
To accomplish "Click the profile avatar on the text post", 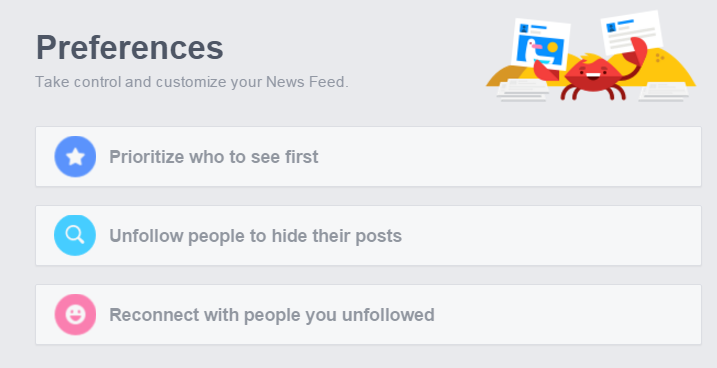I will click(x=611, y=28).
